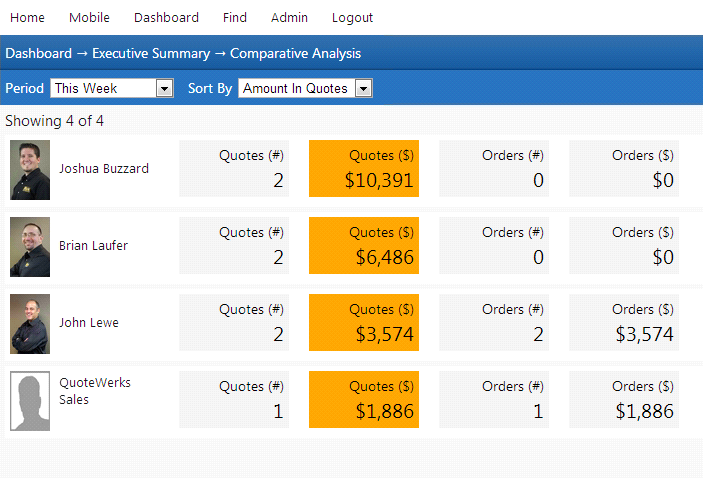Open the Find menu item
703x478 pixels.
(235, 18)
